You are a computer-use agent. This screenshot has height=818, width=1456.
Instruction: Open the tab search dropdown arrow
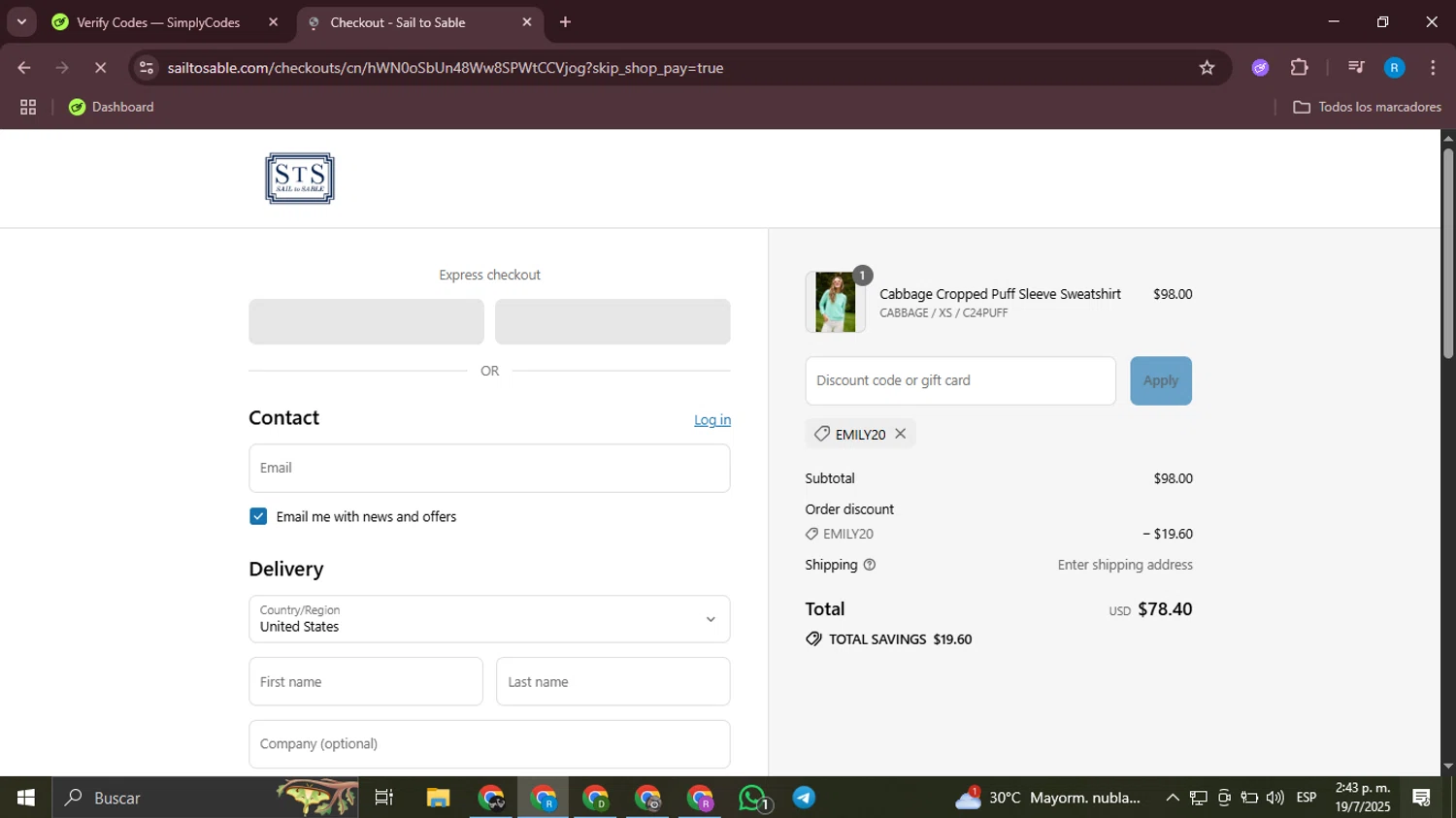tap(21, 21)
